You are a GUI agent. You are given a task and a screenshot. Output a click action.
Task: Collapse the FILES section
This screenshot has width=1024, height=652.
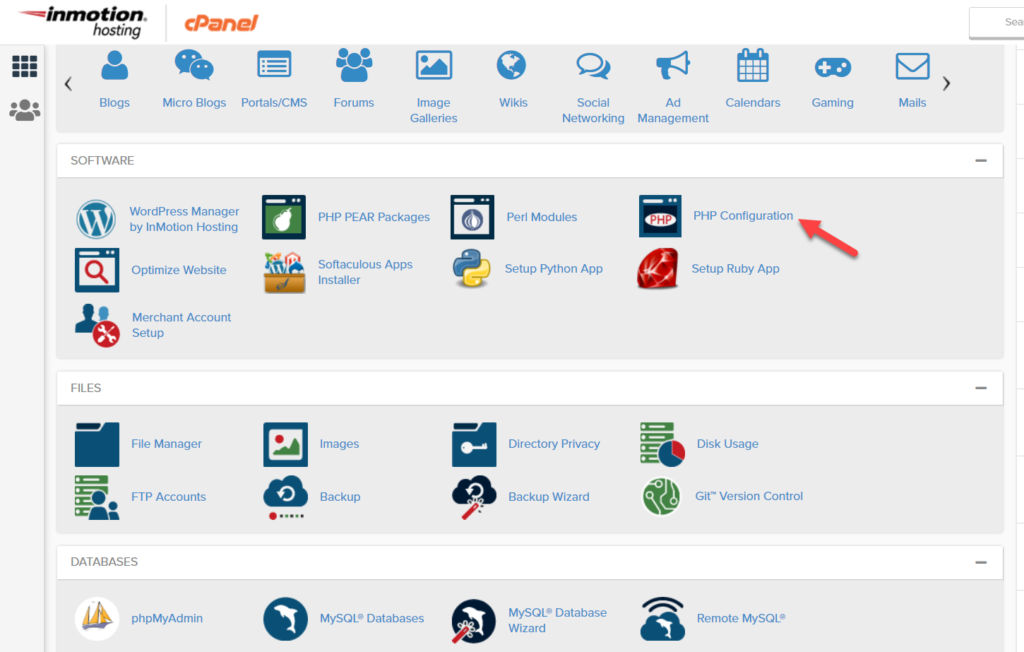[x=981, y=388]
